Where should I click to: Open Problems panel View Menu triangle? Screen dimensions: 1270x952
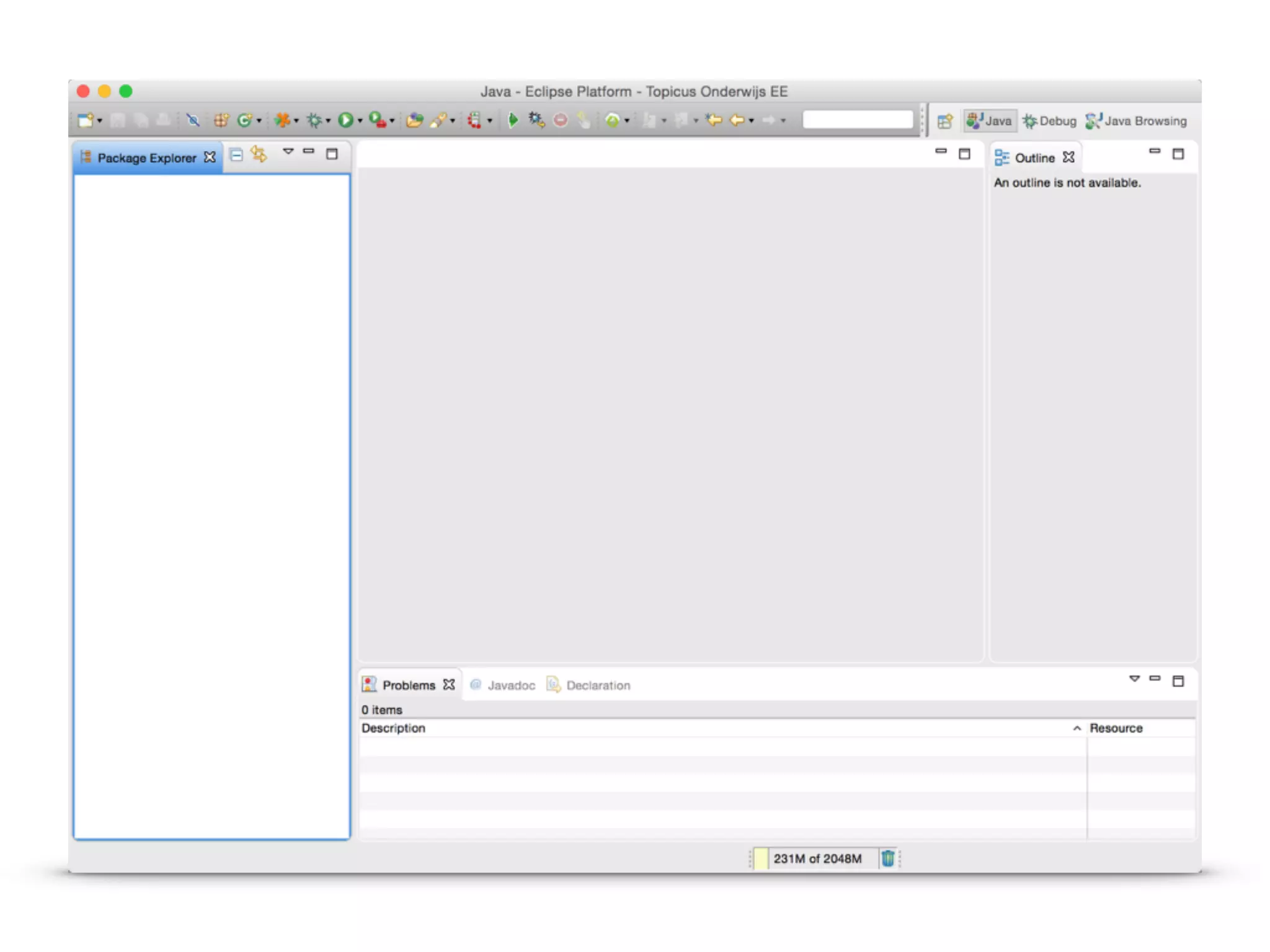tap(1134, 679)
